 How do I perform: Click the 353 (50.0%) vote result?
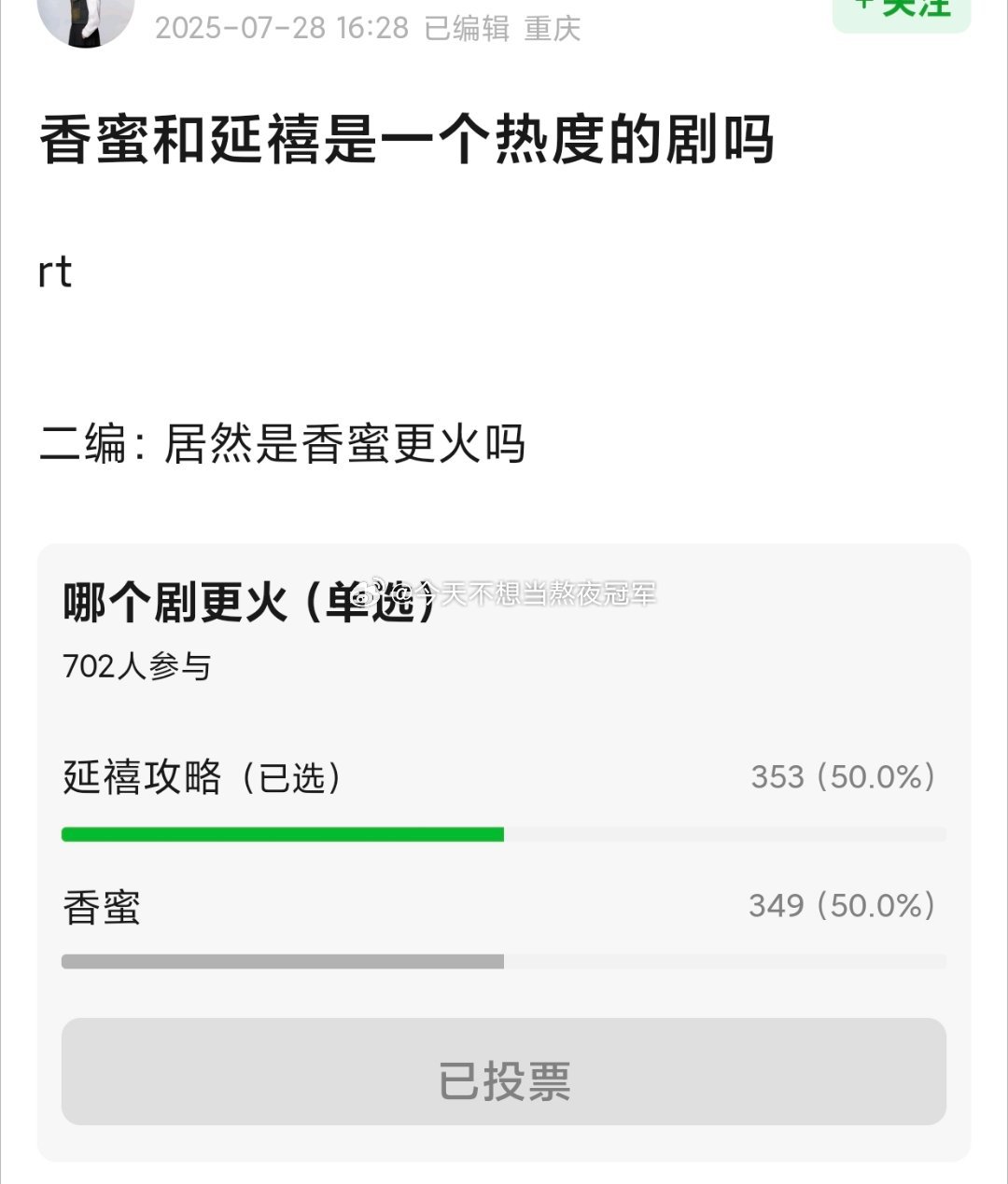coord(844,776)
